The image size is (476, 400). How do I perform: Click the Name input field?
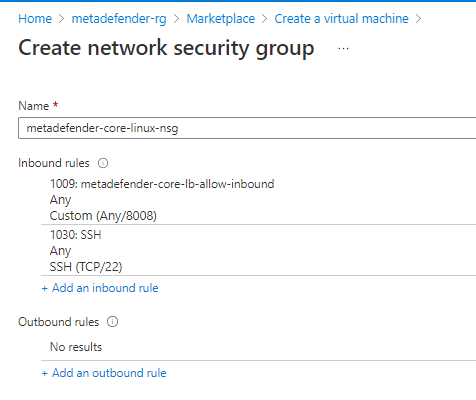click(x=247, y=128)
